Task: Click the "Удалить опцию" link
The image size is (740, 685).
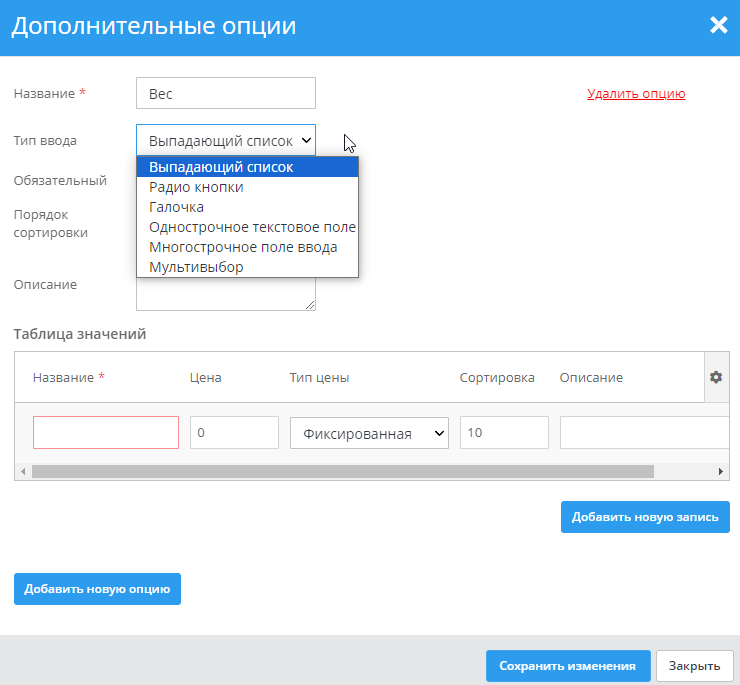Action: (x=636, y=94)
